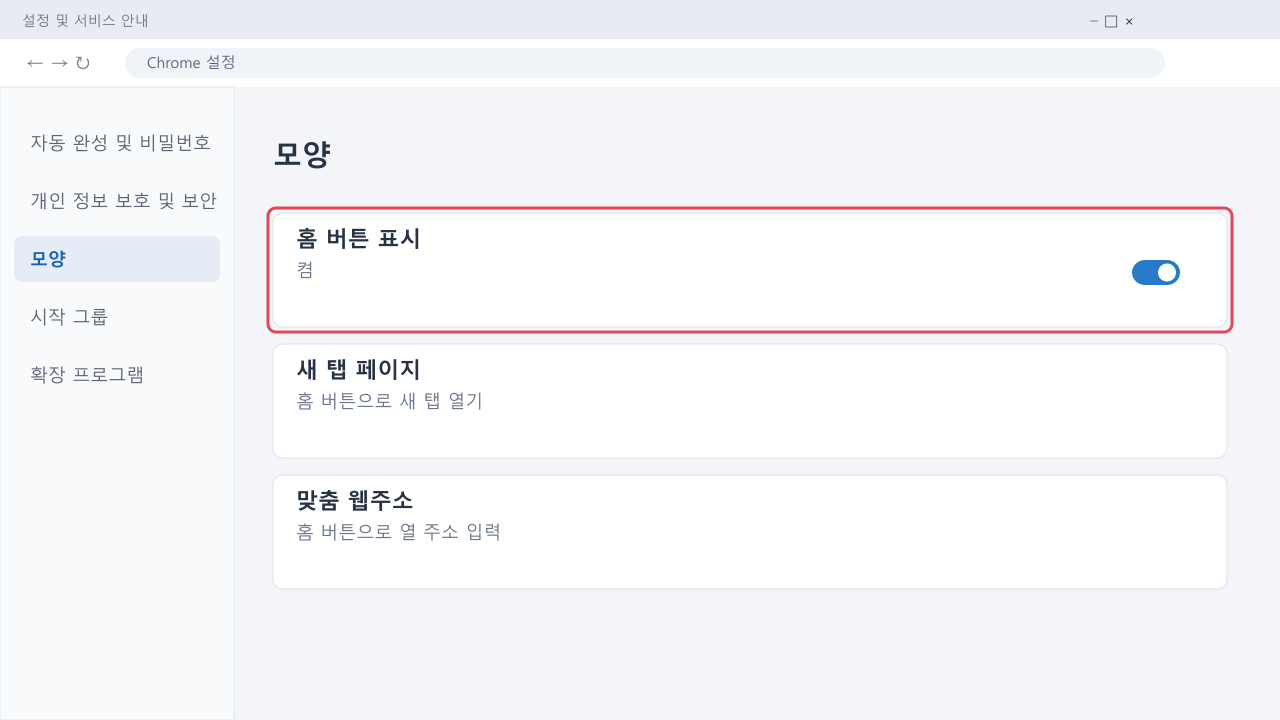Maximize the settings window
1280x720 pixels.
(x=1111, y=21)
